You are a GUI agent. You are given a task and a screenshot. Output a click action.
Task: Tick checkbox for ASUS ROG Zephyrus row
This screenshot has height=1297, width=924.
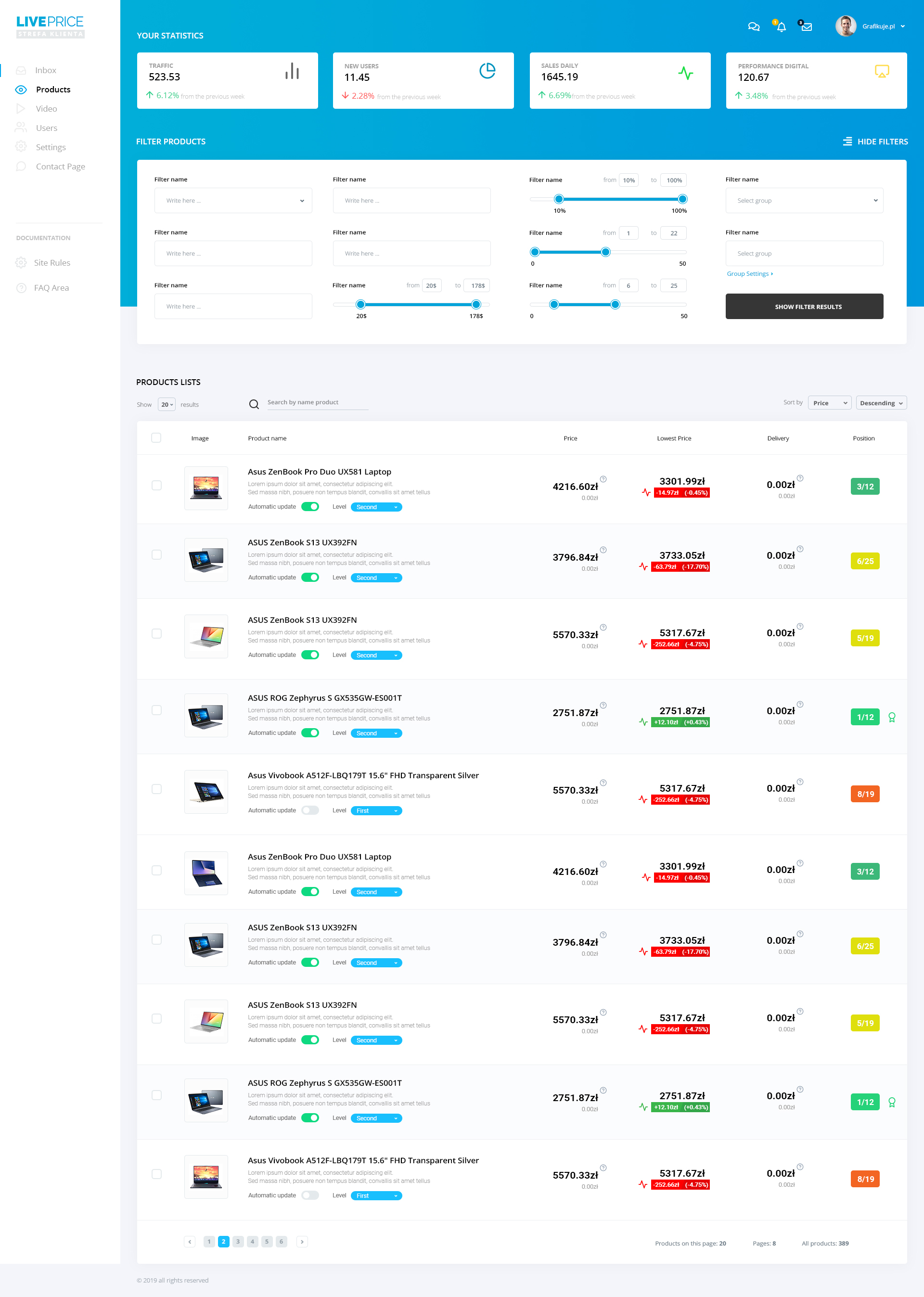tap(156, 710)
